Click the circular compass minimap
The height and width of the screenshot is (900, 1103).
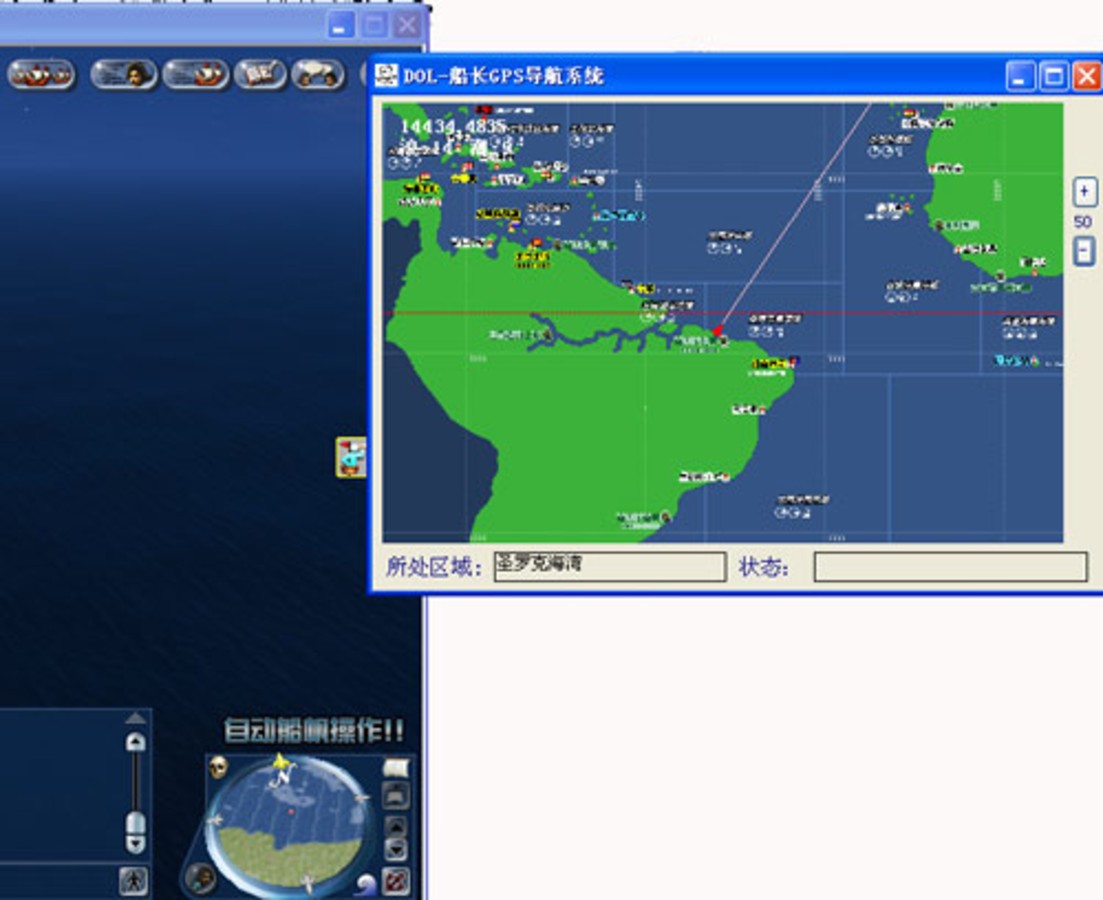coord(288,825)
